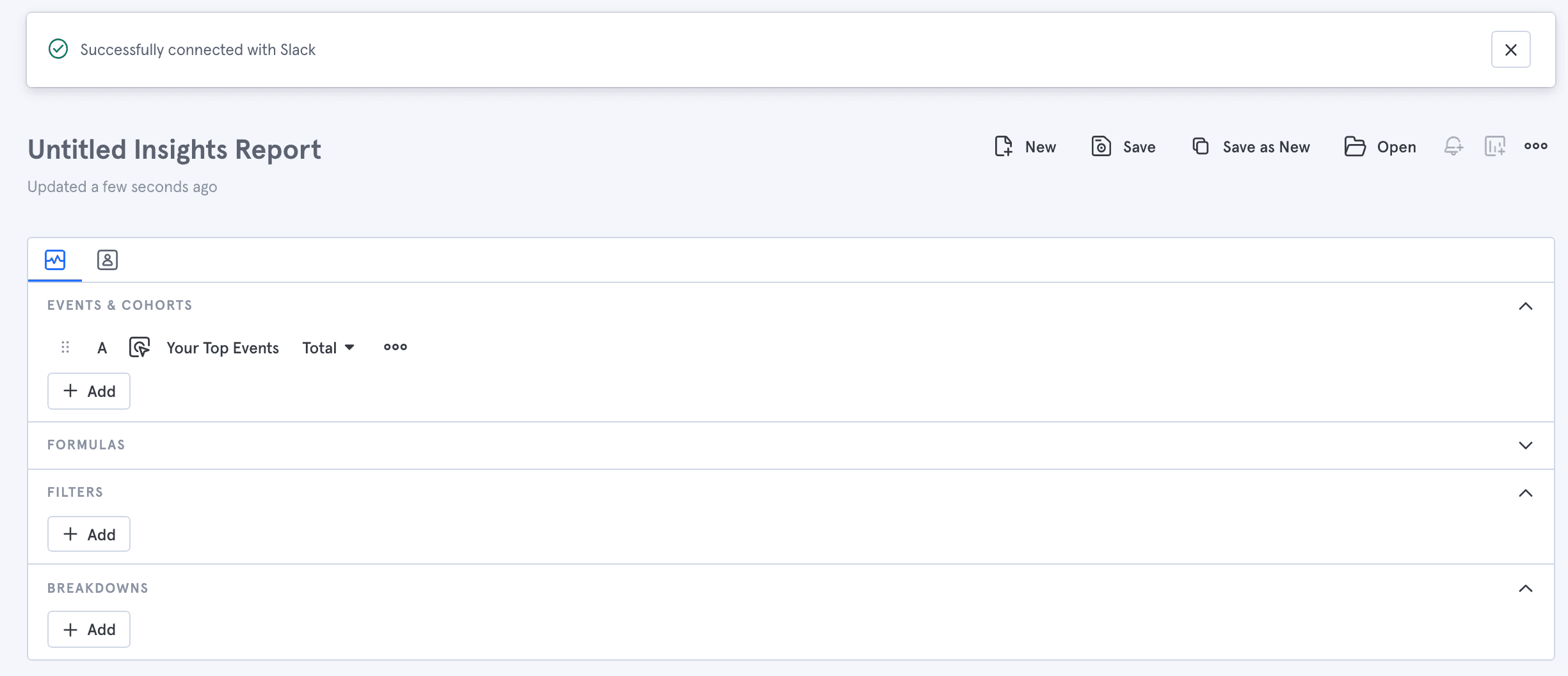Select the Events analysis tab icon
Screen dimensions: 1568x676
[54, 260]
